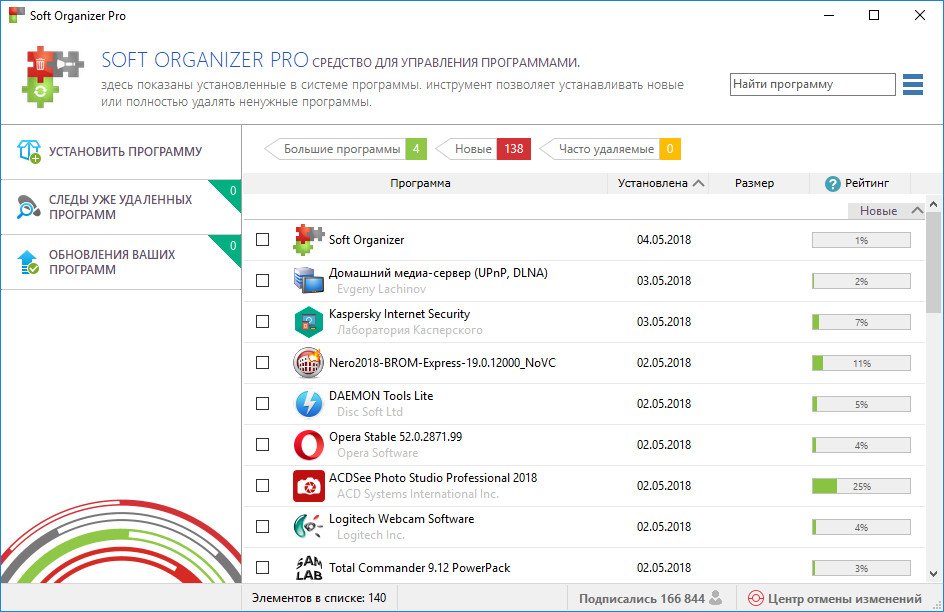944x612 pixels.
Task: Check the Total Commander 9.12 checkbox
Action: pos(262,567)
